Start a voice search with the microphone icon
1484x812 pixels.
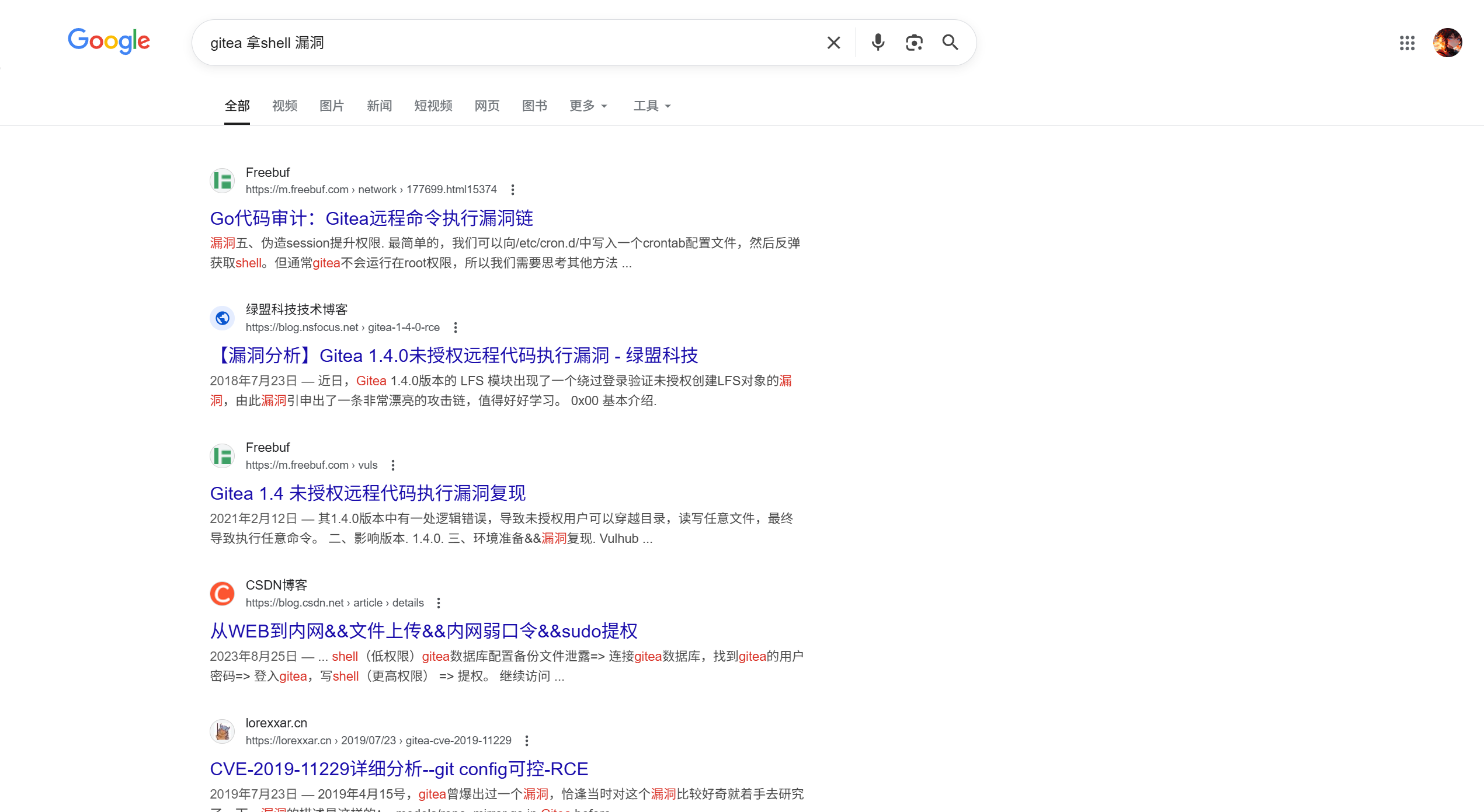pyautogui.click(x=878, y=42)
